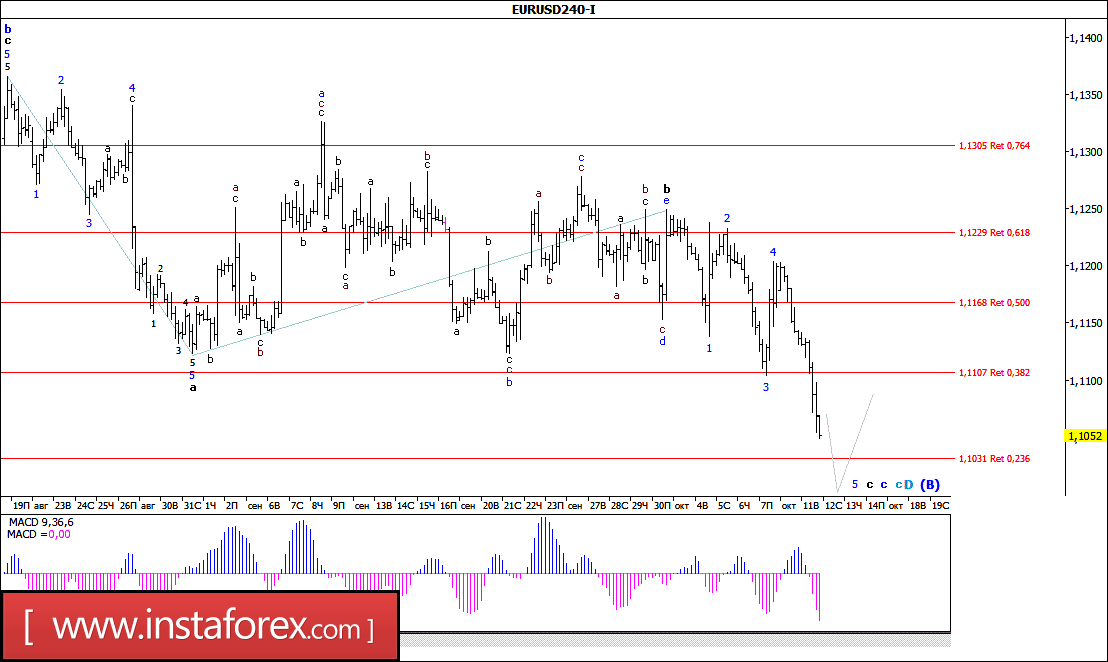Pick the 1,1031 Ret 0,236 level label

tap(994, 459)
